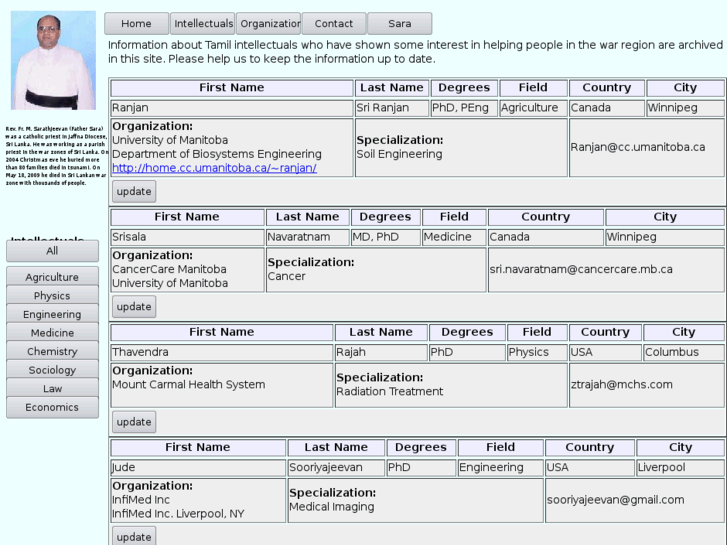727x545 pixels.
Task: Click Father Sara's portrait photo
Action: (52, 60)
